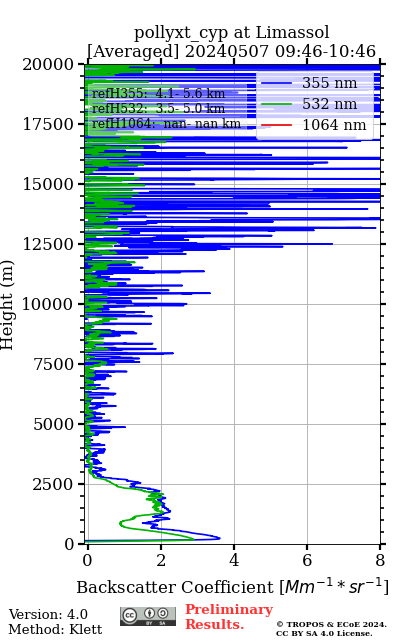Click the TROPOS & ECoE 2024 copyright notice
Image resolution: width=400 pixels, height=640 pixels.
(331, 629)
